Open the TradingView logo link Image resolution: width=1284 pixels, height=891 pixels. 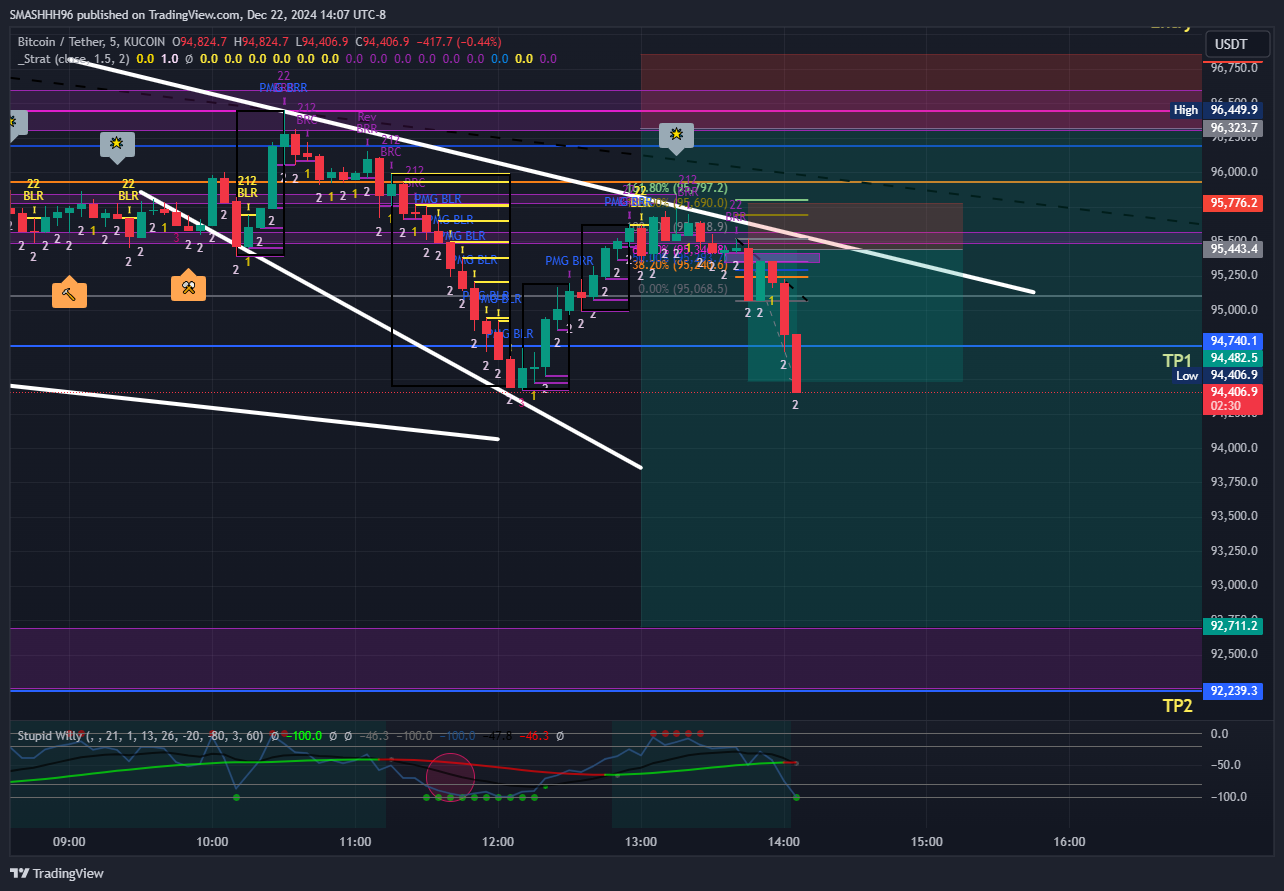coord(57,873)
